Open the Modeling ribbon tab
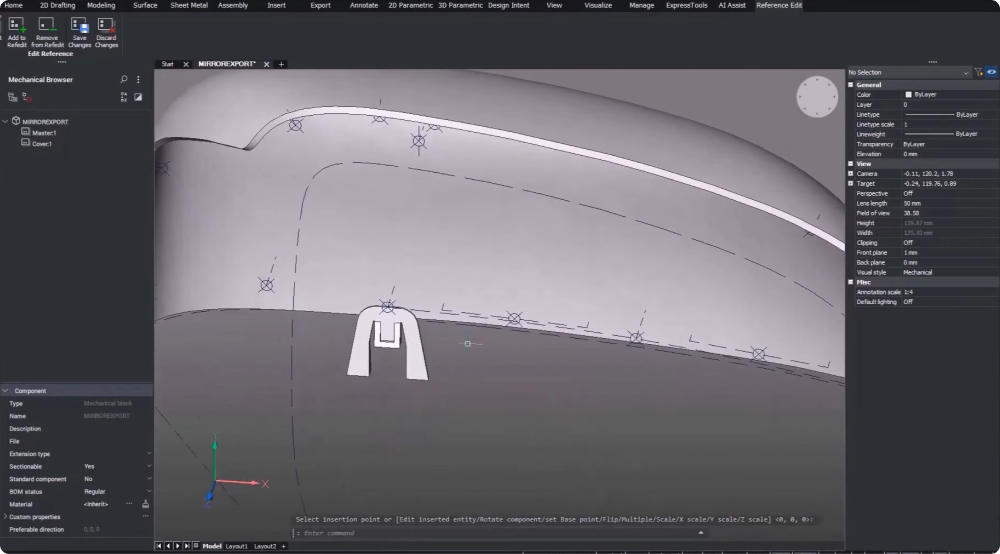 tap(101, 5)
